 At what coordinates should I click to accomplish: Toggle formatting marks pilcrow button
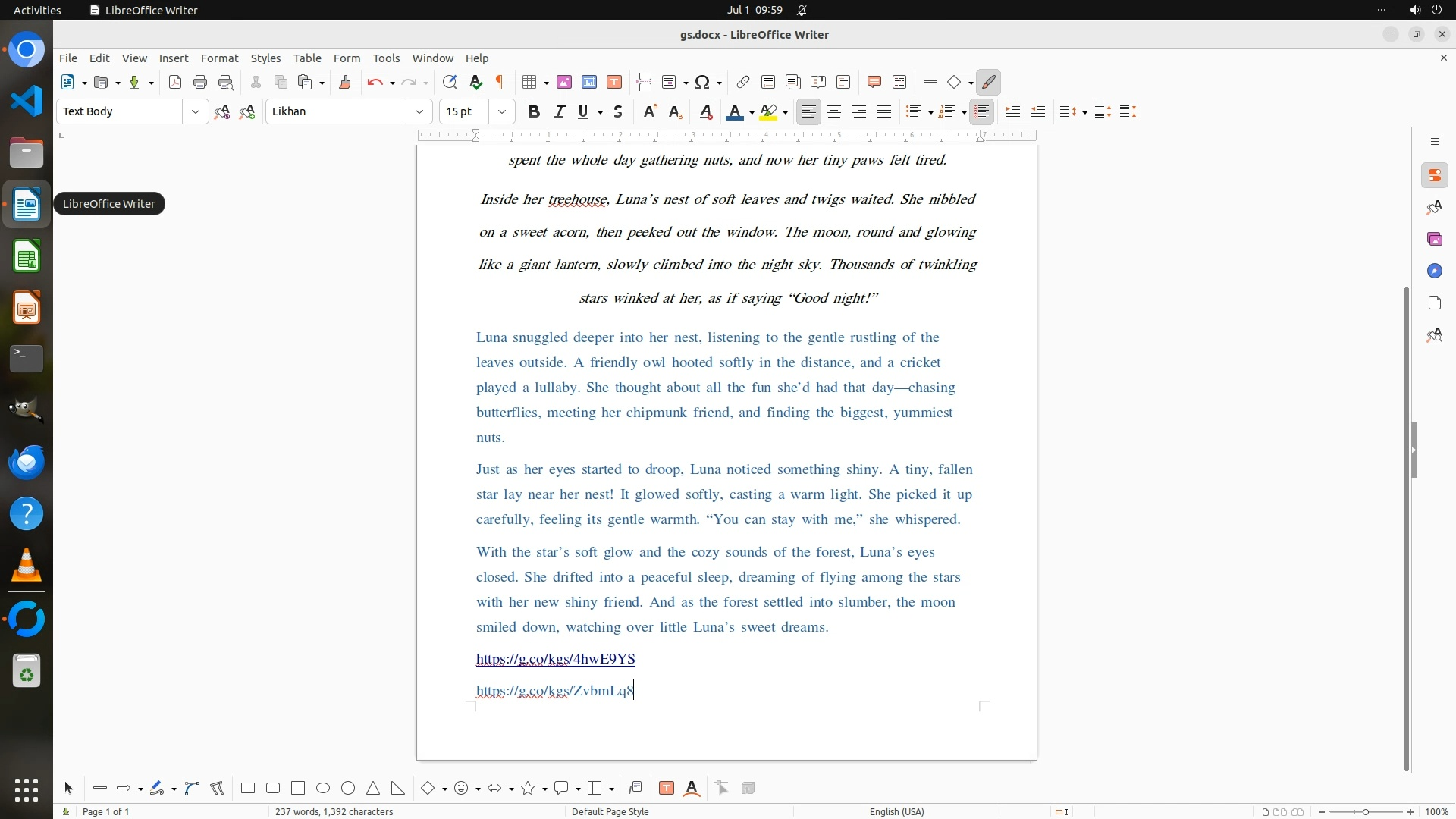[500, 82]
